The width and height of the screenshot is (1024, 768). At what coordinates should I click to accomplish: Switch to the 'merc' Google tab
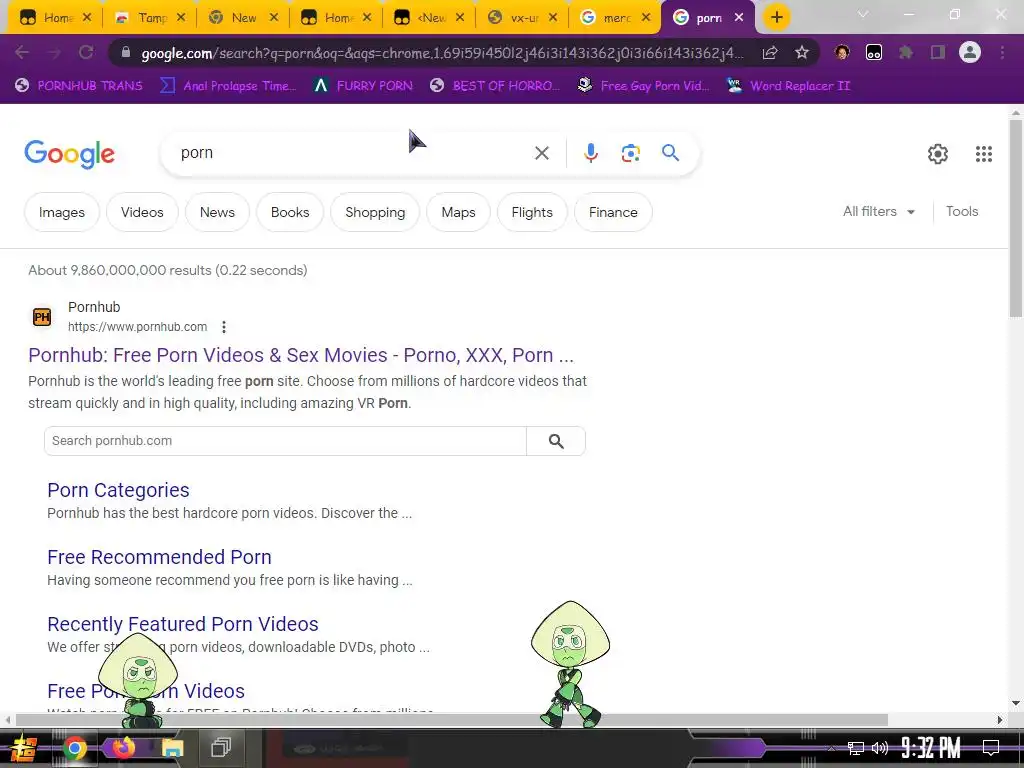[x=607, y=18]
